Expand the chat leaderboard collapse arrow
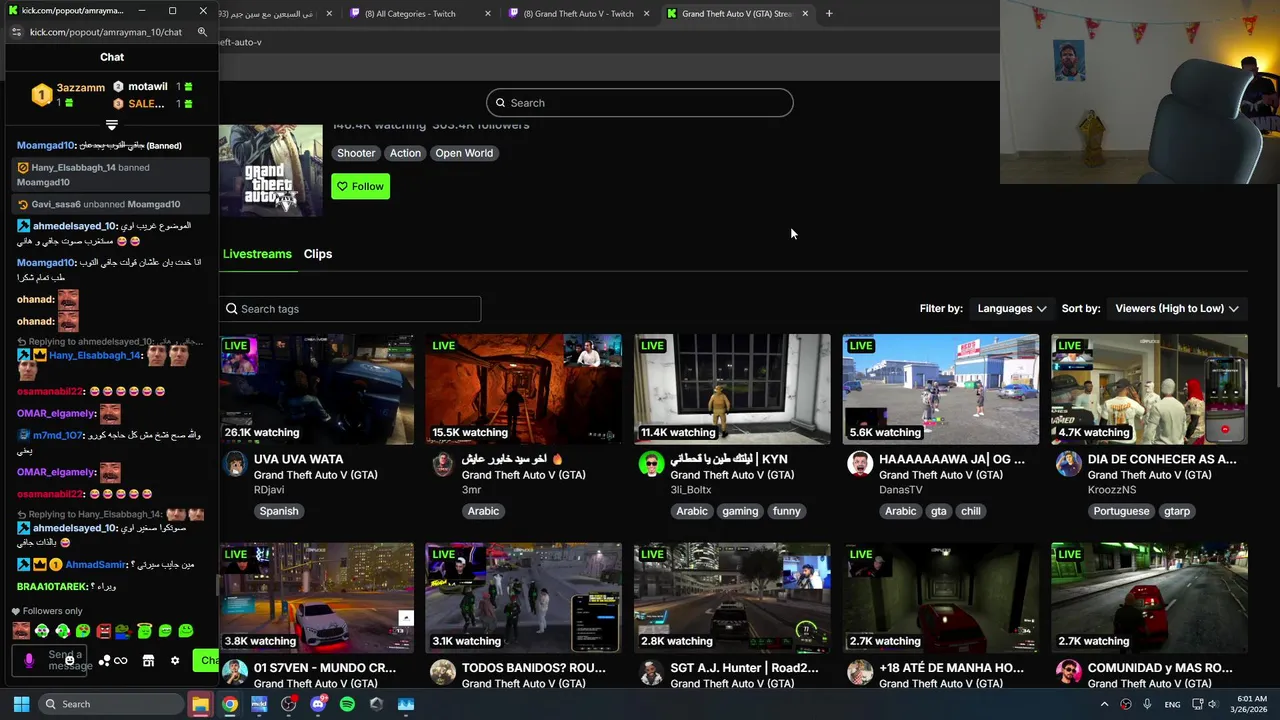Image resolution: width=1280 pixels, height=720 pixels. (x=112, y=125)
